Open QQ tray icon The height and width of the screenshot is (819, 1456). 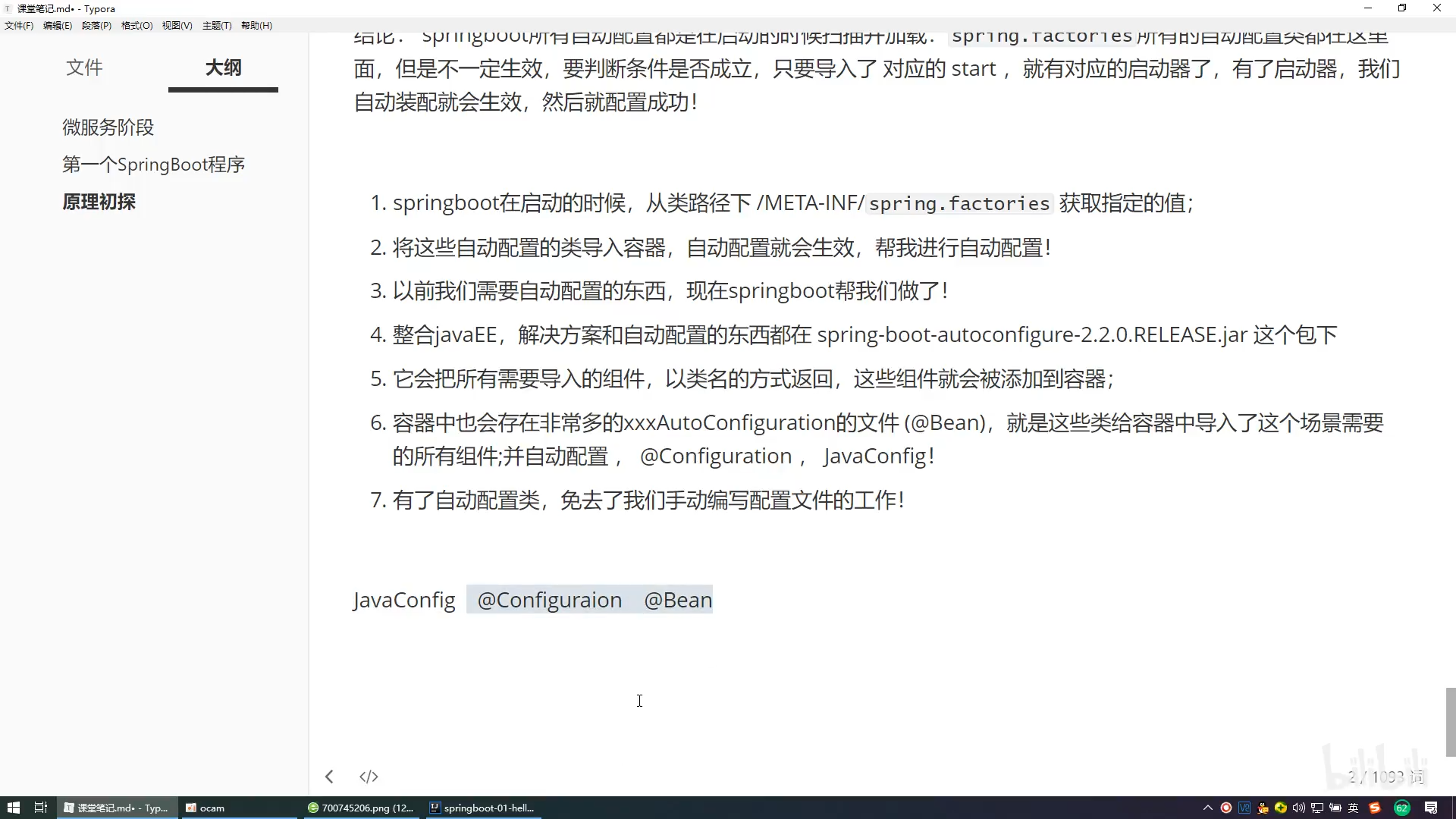click(x=1263, y=808)
